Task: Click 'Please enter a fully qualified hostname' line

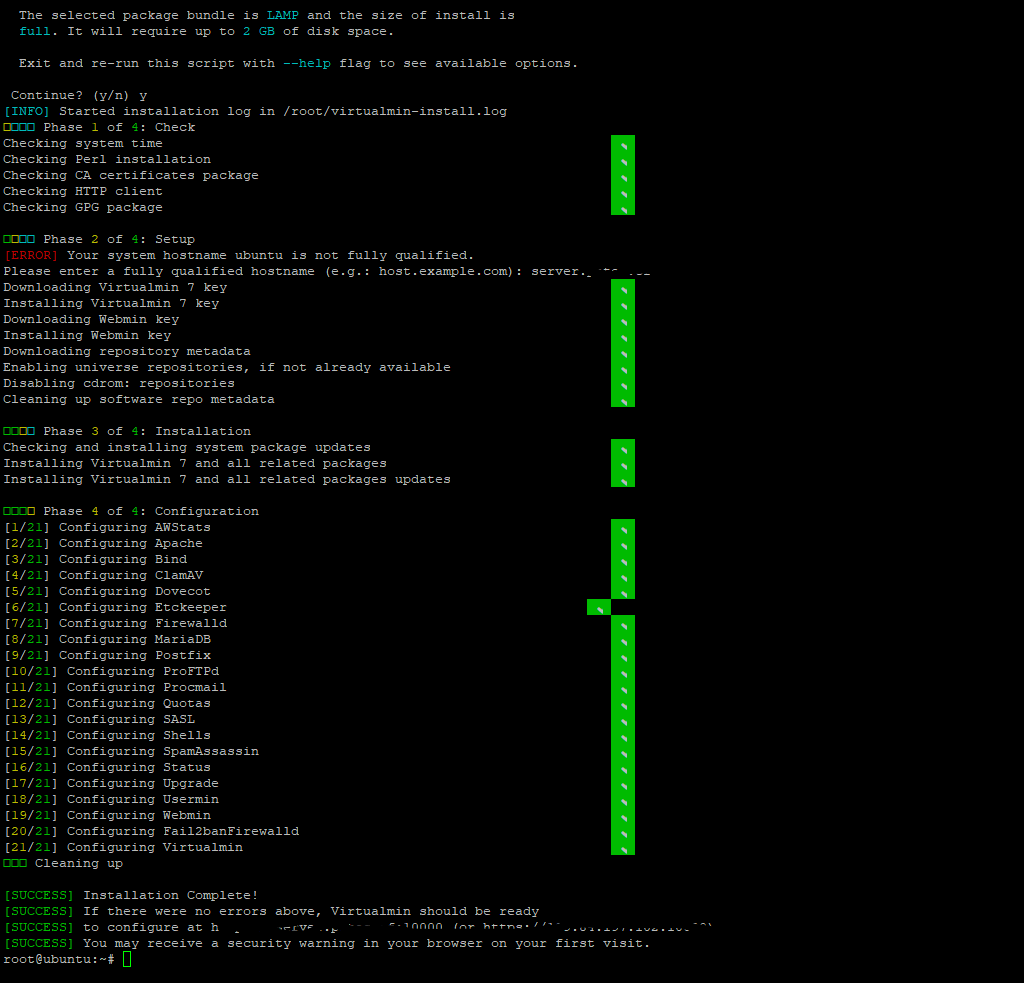Action: [x=327, y=271]
